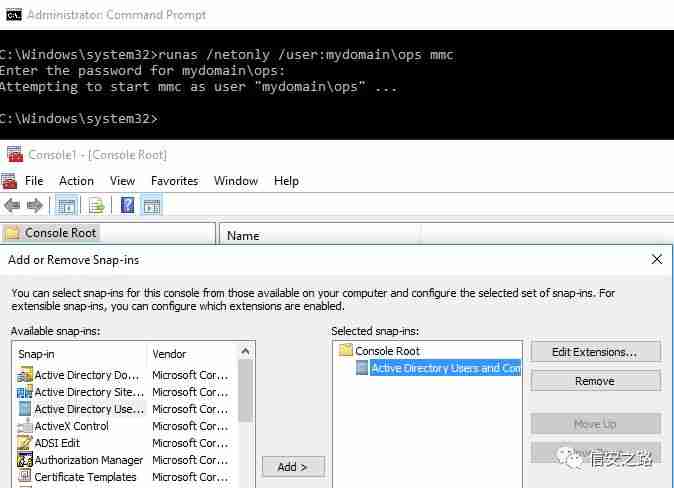Click Console Root folder icon in selected snap-ins
Screen dimensions: 674x488
point(346,350)
